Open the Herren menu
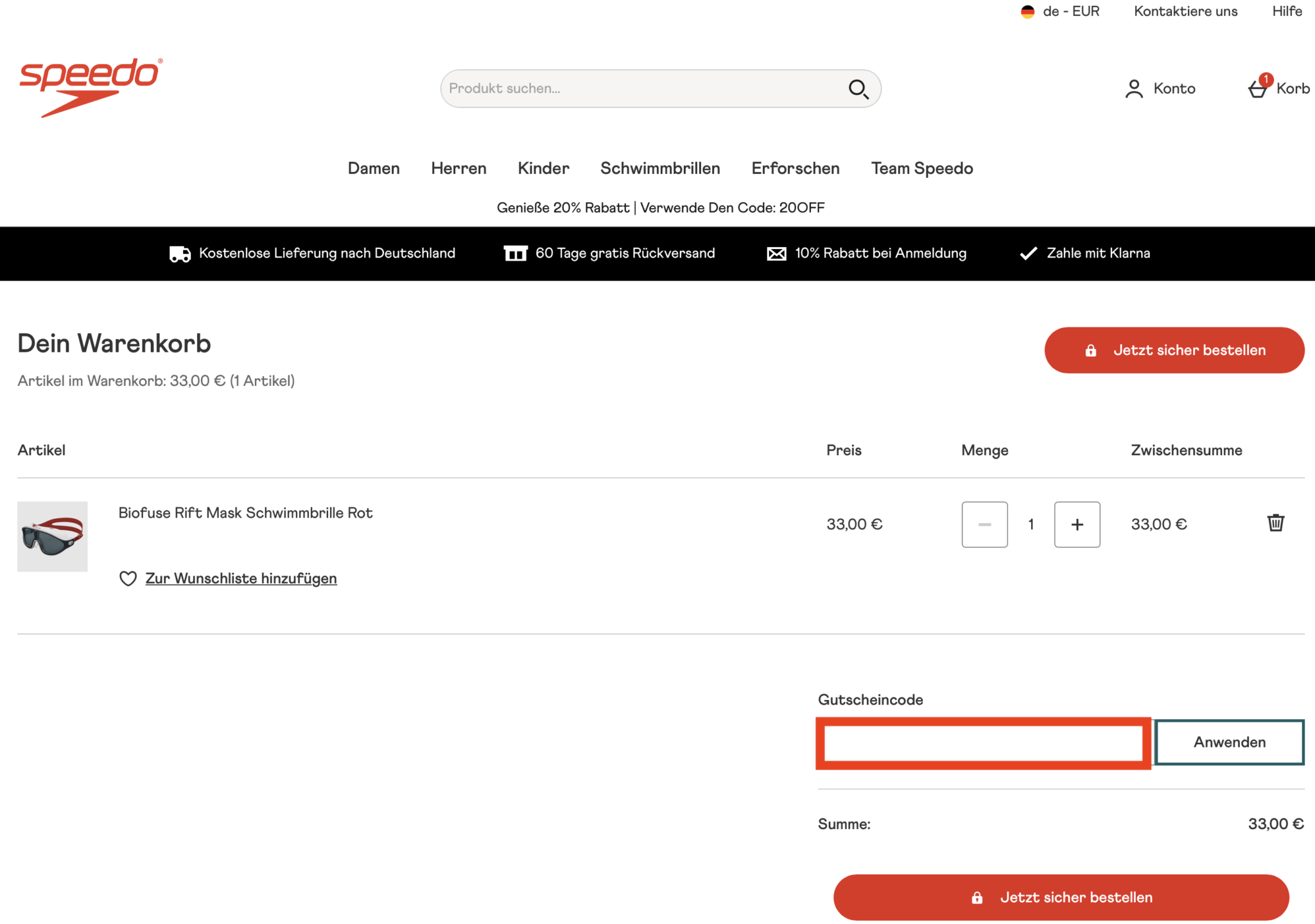Image resolution: width=1315 pixels, height=924 pixels. point(458,168)
